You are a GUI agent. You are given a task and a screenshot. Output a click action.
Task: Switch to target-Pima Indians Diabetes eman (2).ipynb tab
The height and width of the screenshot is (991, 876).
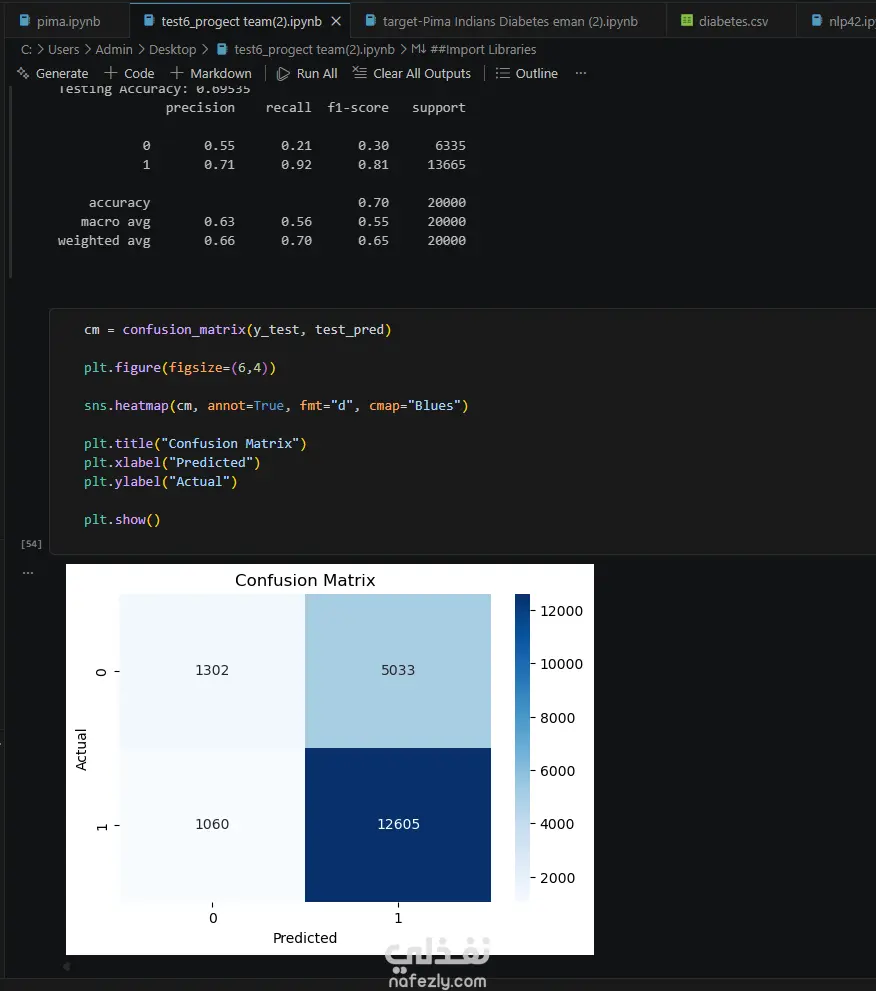[509, 21]
